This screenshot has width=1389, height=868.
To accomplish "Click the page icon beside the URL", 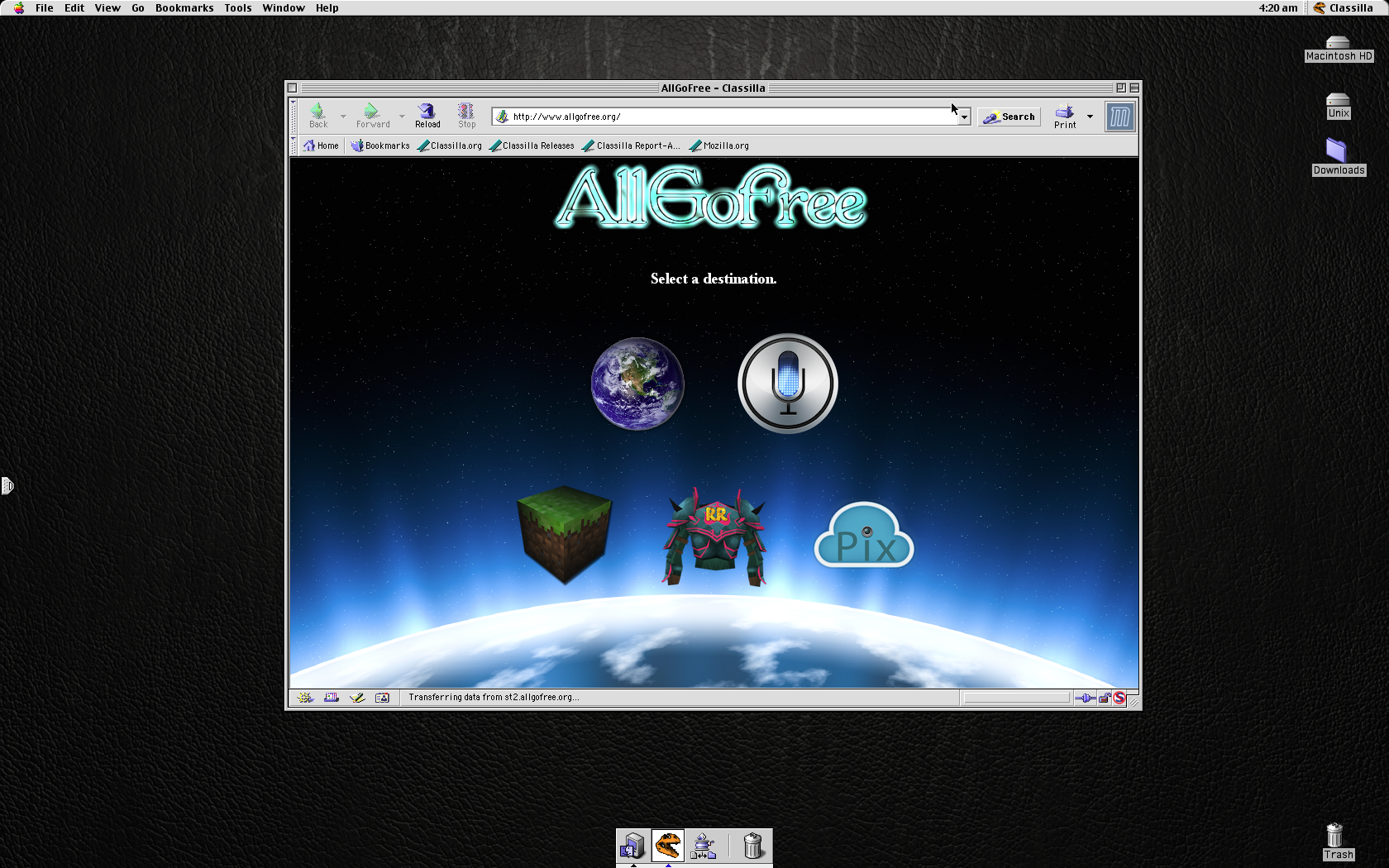I will tap(502, 117).
